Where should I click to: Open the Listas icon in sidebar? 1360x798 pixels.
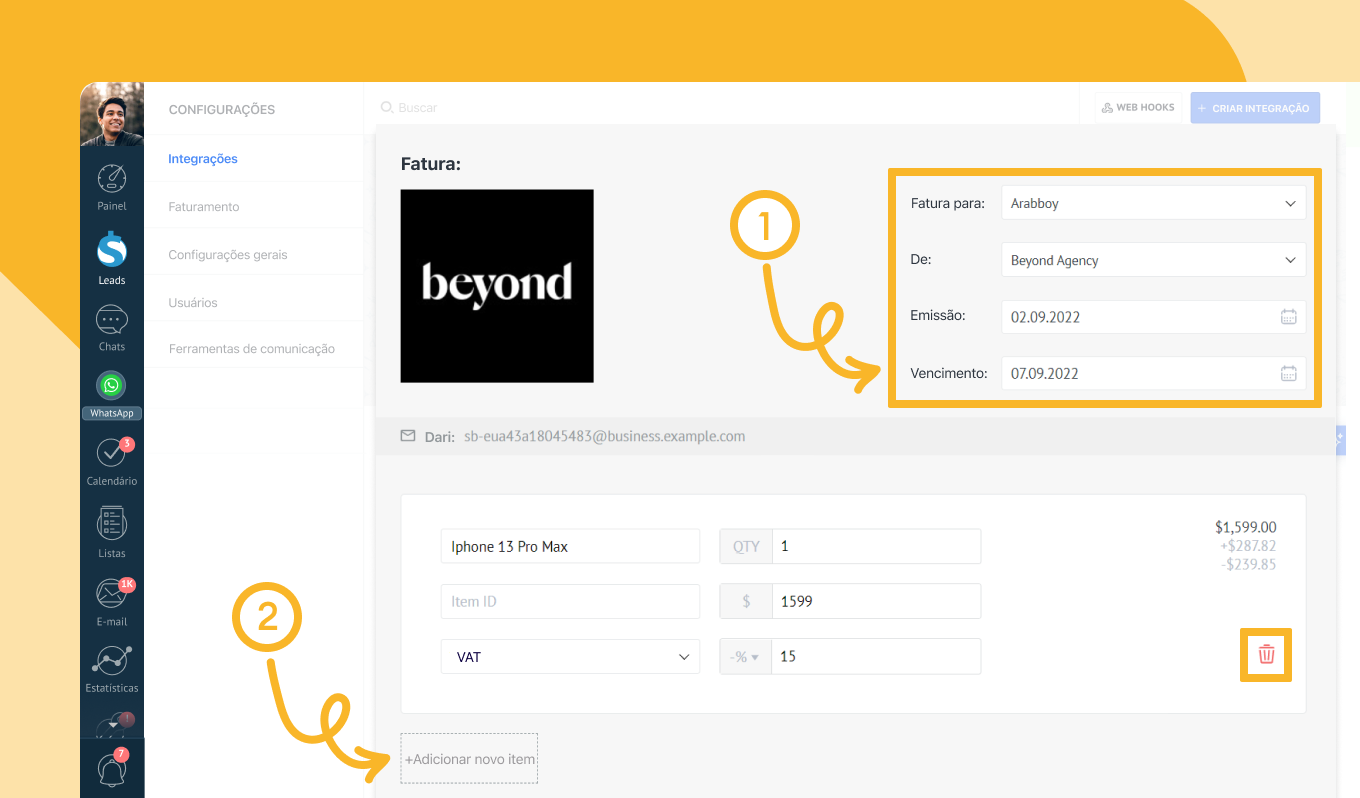(x=112, y=524)
